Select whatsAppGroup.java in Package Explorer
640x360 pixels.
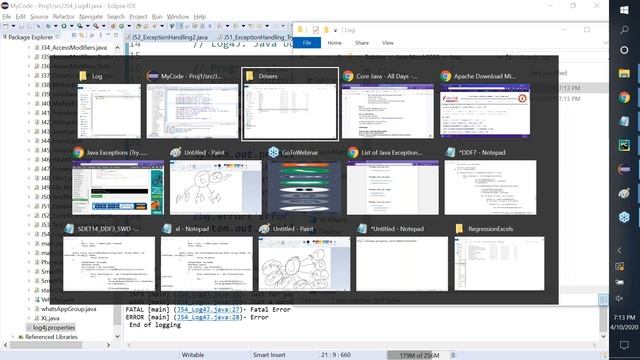68,309
